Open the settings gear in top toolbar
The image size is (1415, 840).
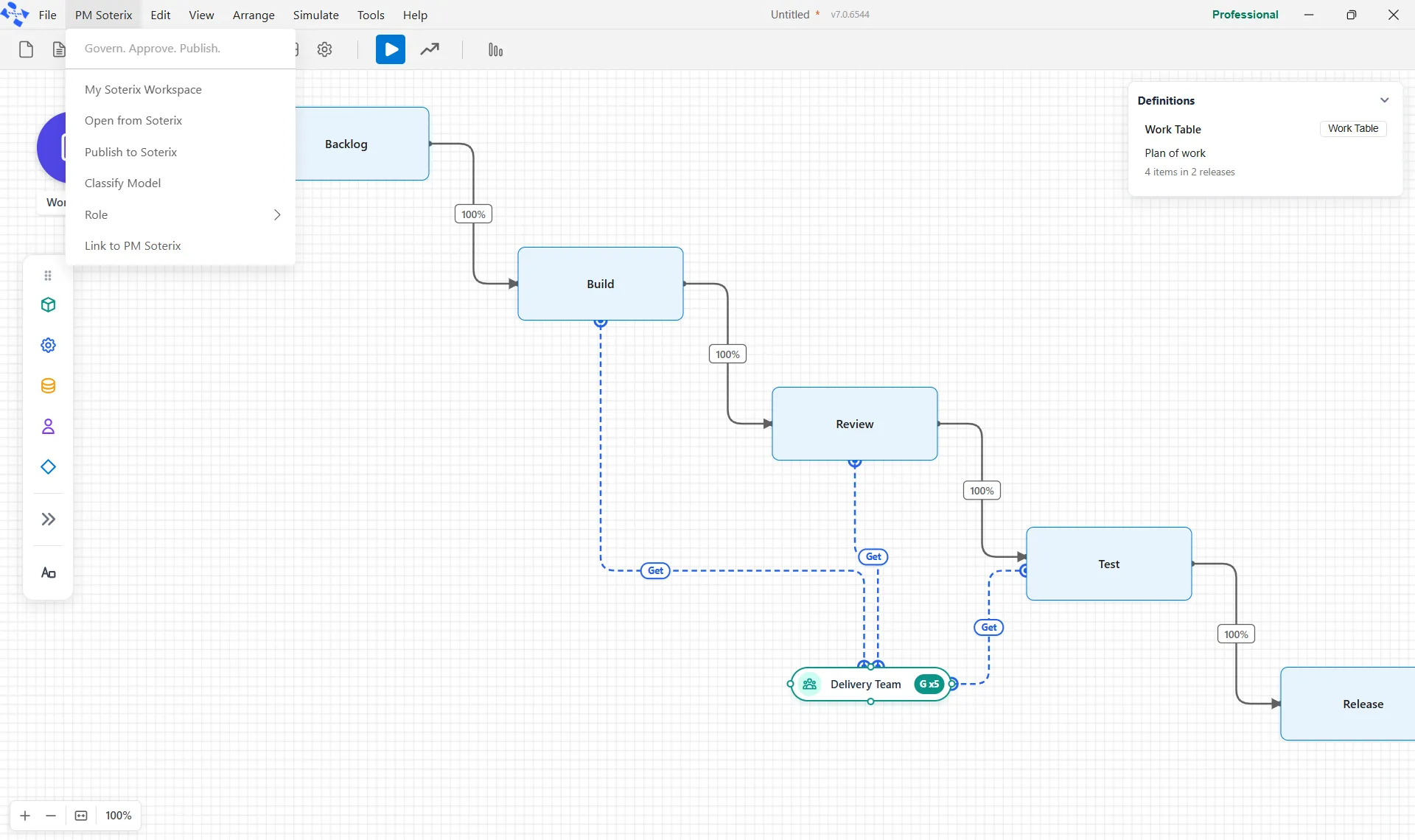click(x=324, y=49)
